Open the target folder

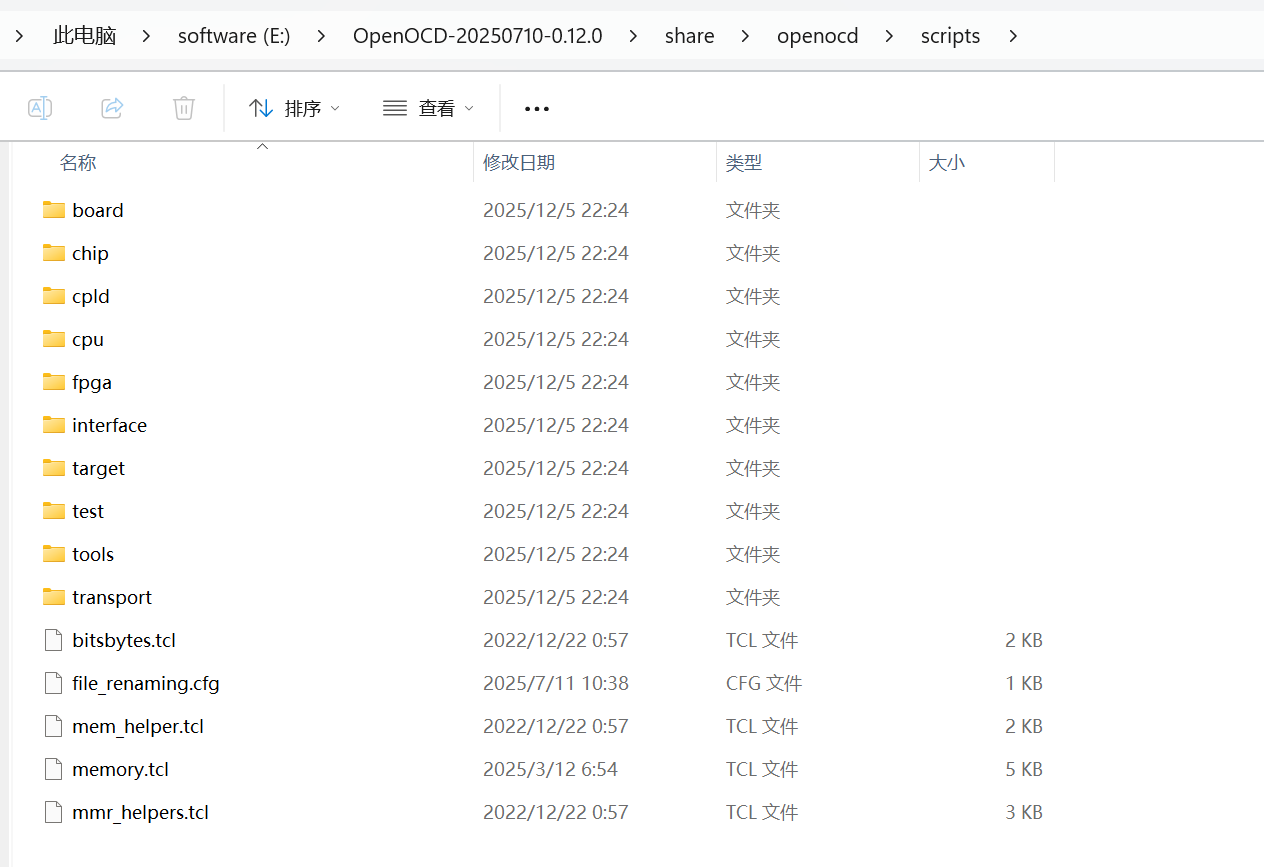[x=98, y=467]
